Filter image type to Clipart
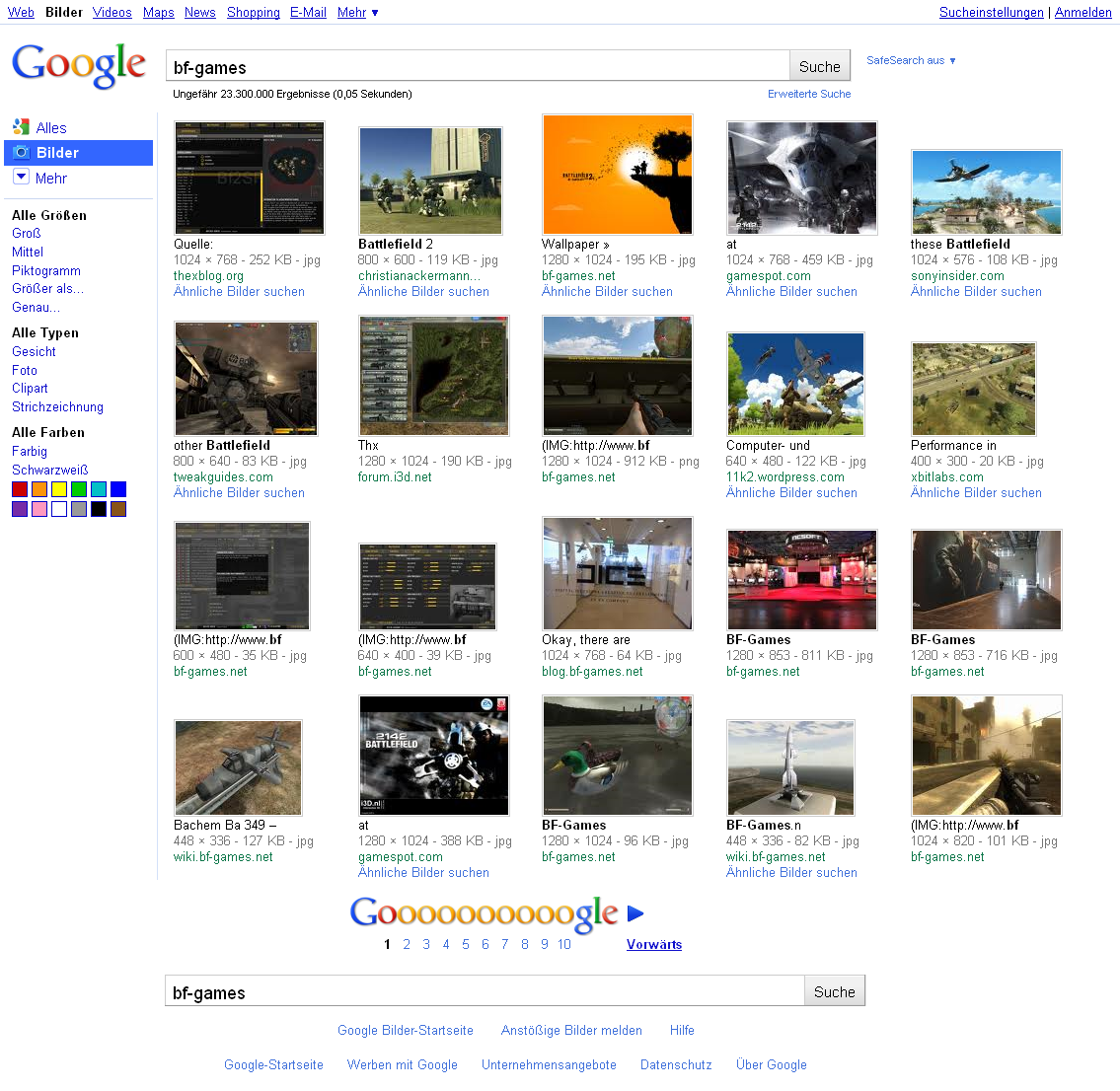1120x1091 pixels. (x=30, y=389)
